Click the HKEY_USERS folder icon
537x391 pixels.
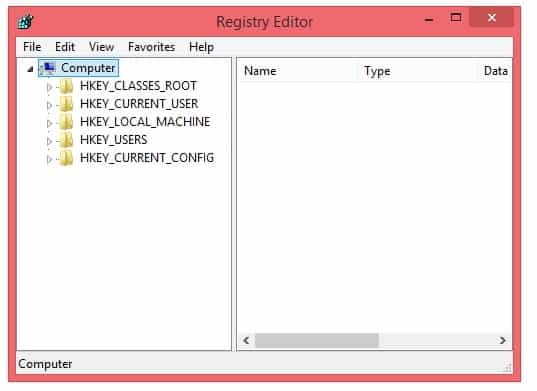click(66, 140)
